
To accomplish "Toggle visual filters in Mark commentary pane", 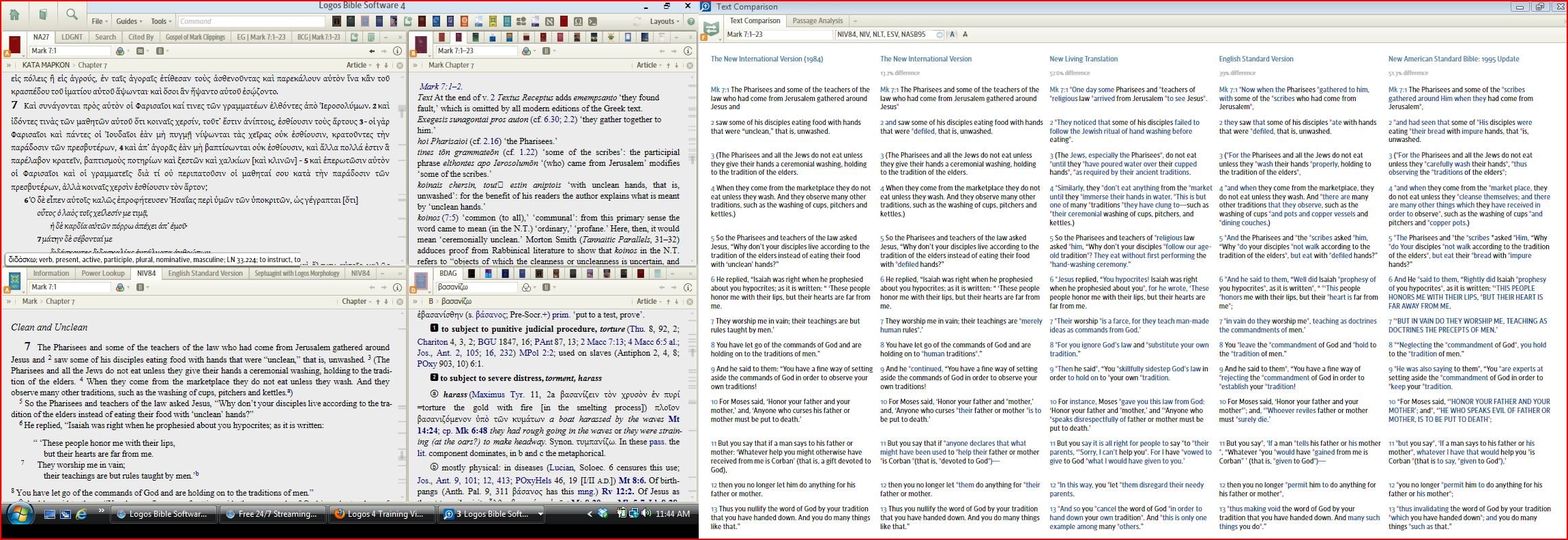I will (527, 51).
